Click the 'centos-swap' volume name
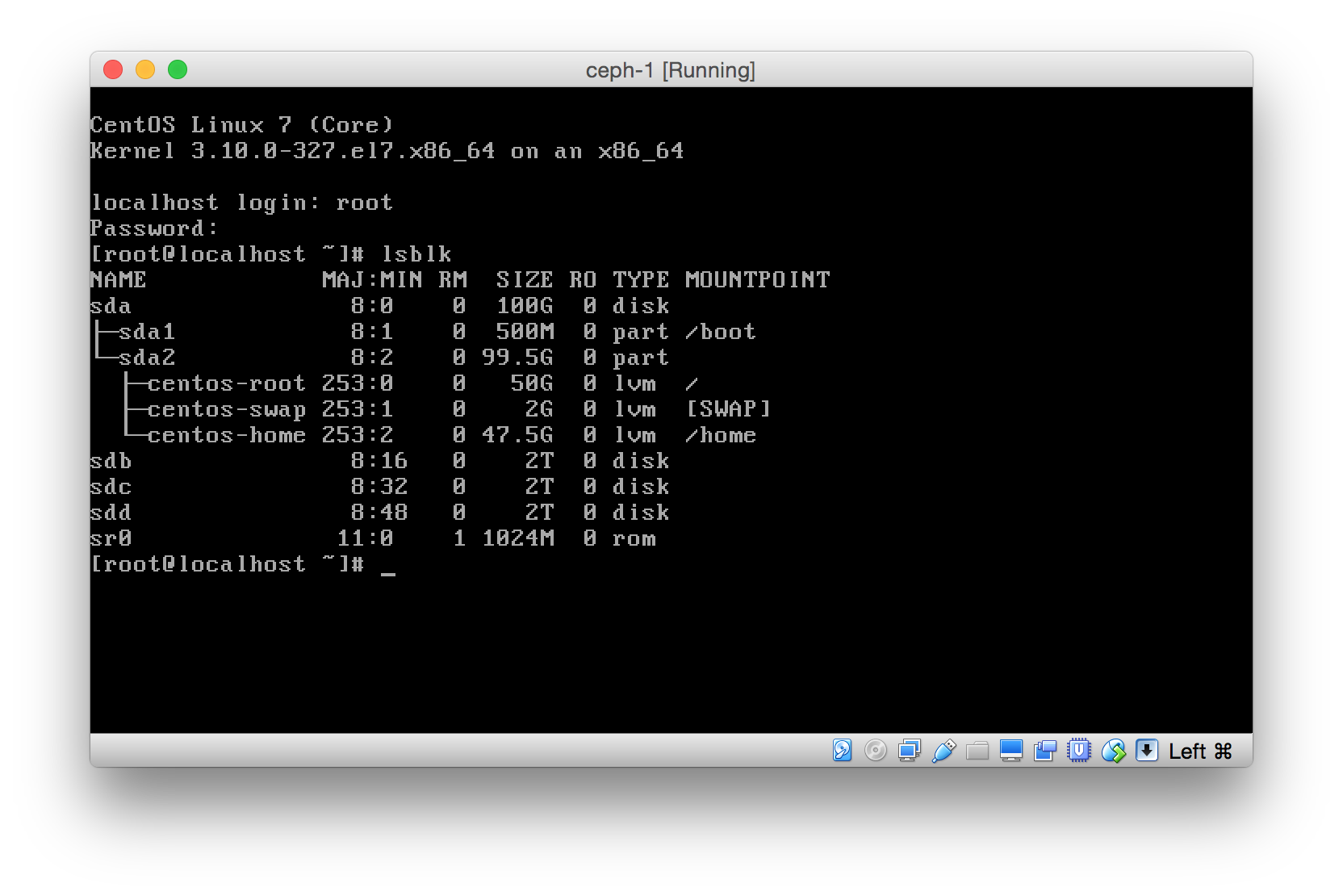The height and width of the screenshot is (896, 1343). pyautogui.click(x=227, y=409)
